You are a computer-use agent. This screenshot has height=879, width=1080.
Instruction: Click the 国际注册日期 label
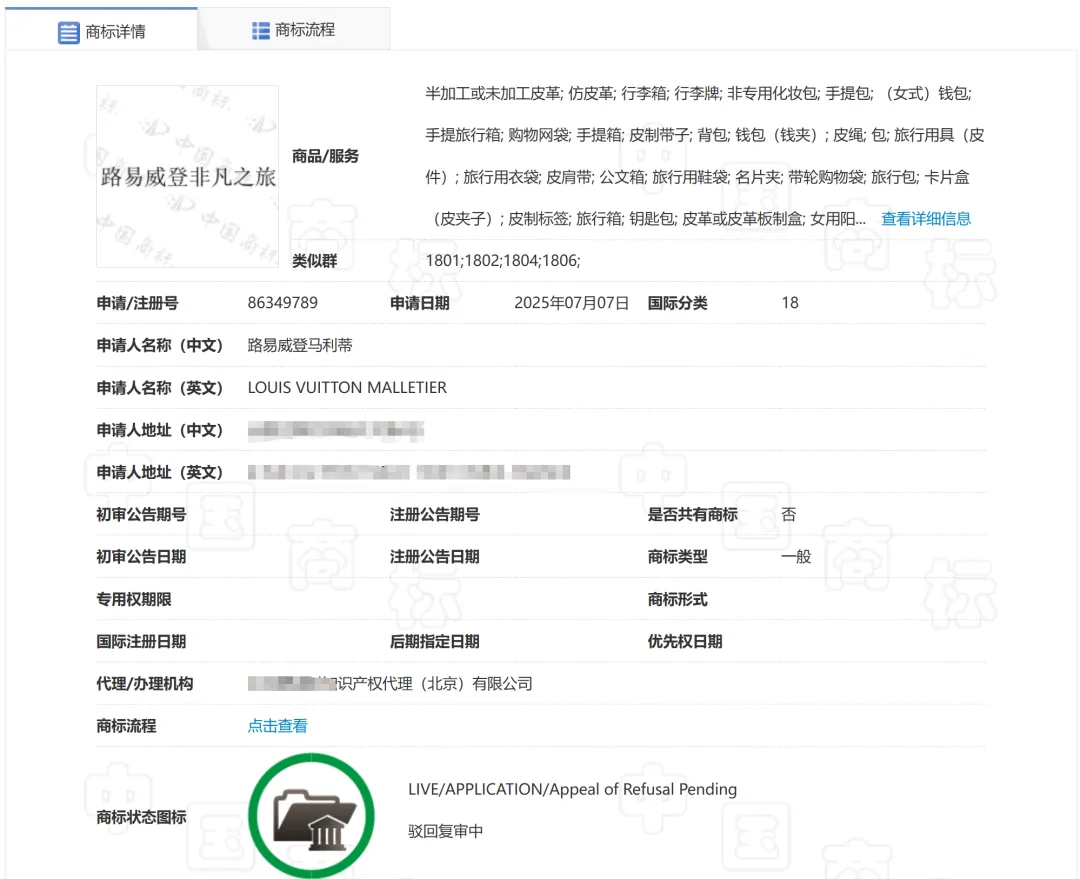click(141, 641)
